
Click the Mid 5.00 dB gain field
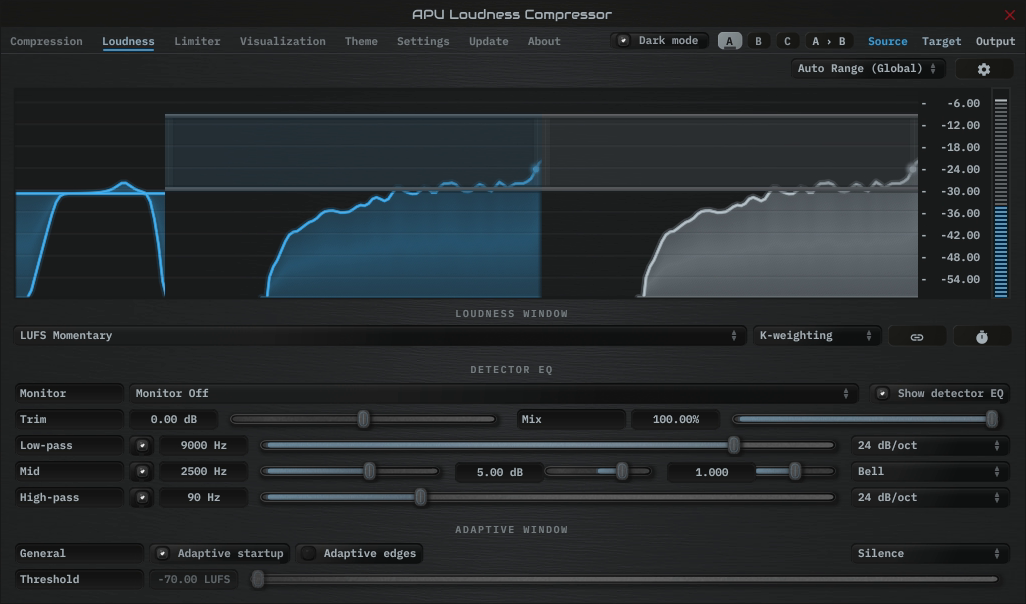click(x=499, y=472)
